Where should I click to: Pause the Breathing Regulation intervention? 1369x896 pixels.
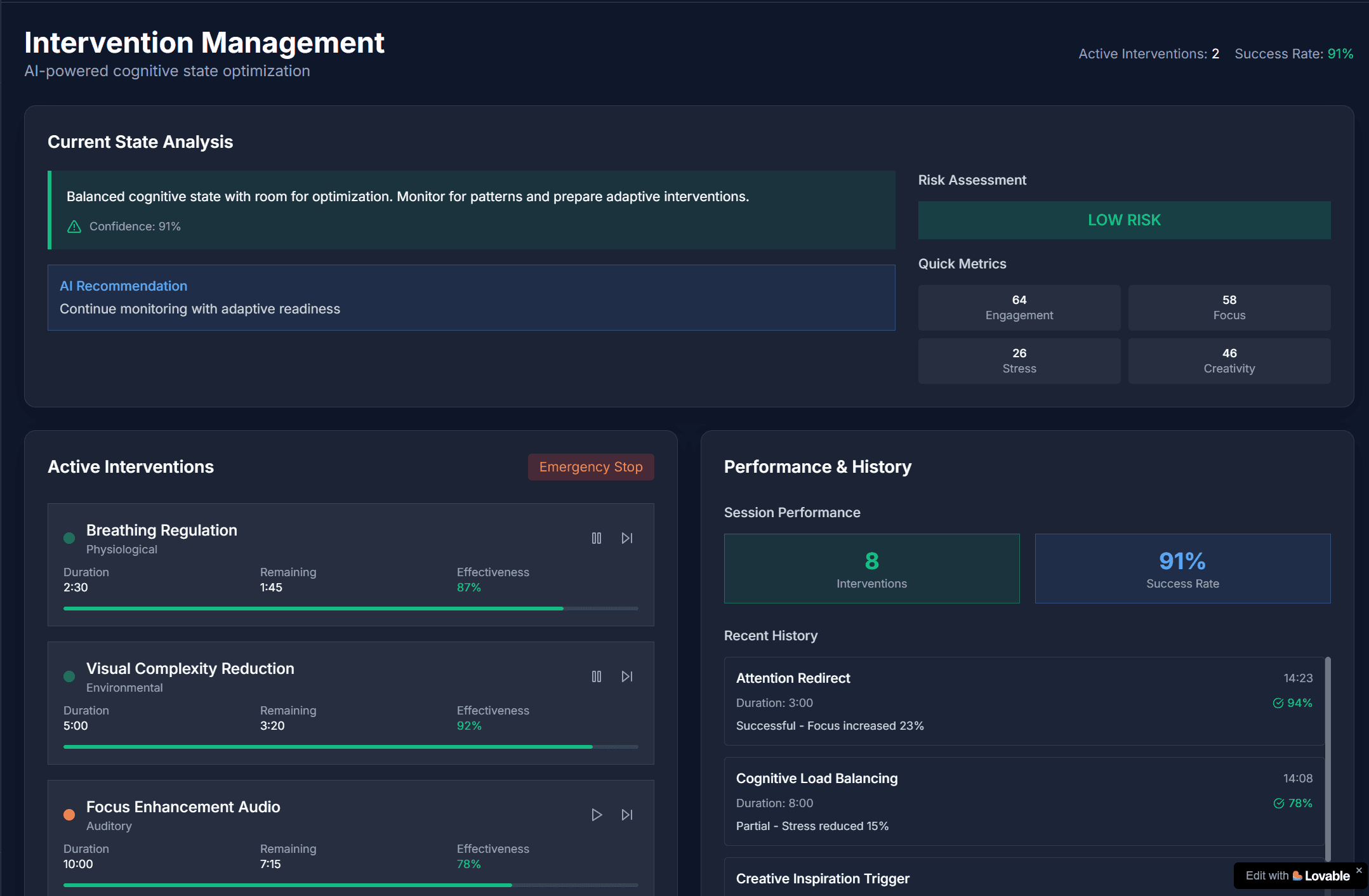596,538
